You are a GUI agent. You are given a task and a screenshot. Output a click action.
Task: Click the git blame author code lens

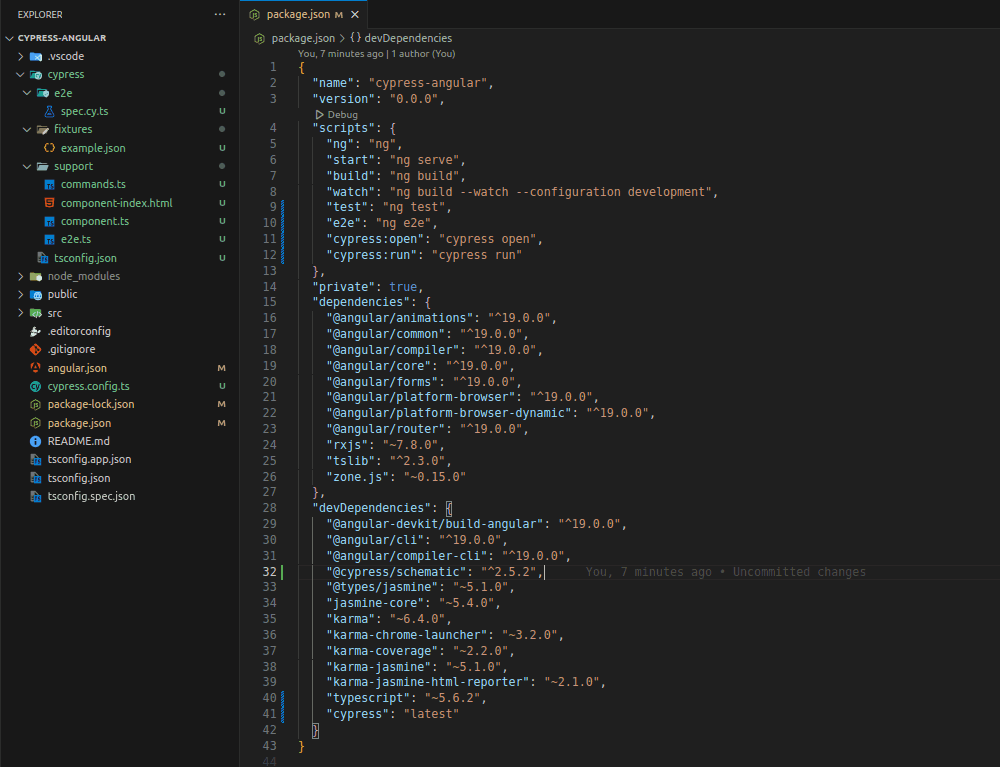tap(376, 54)
